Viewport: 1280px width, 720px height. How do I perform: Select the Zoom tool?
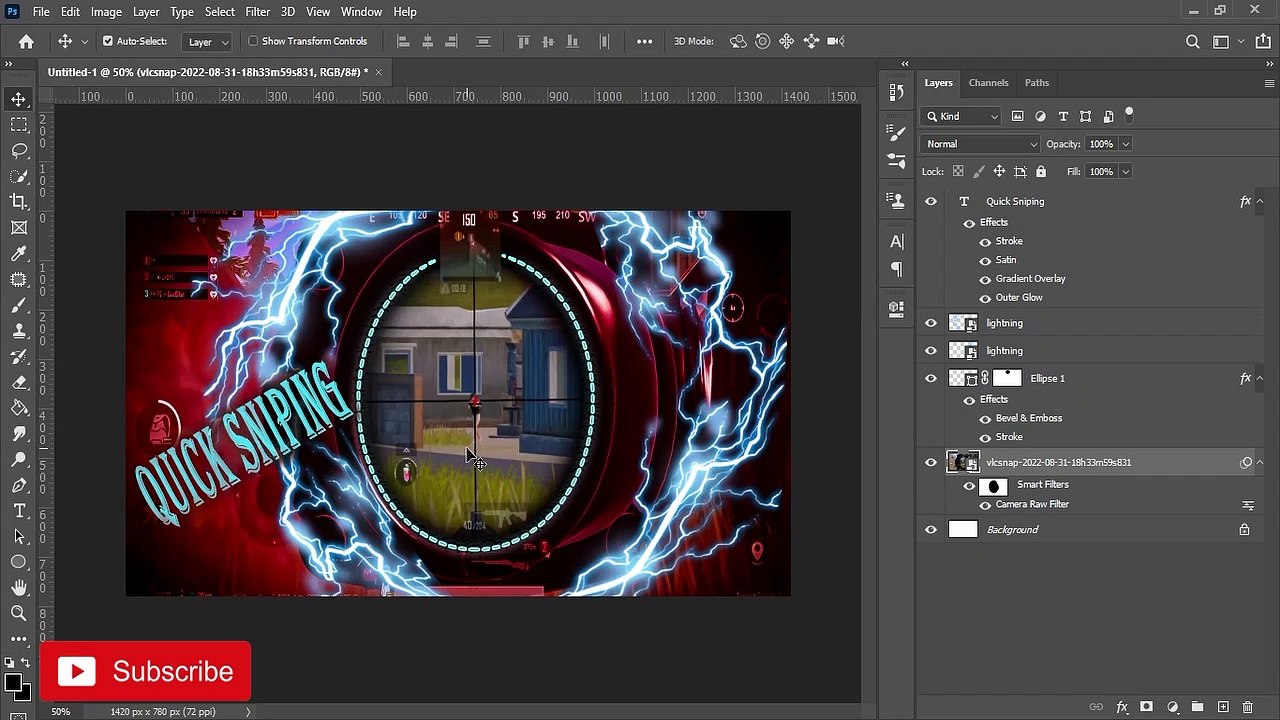pyautogui.click(x=19, y=613)
